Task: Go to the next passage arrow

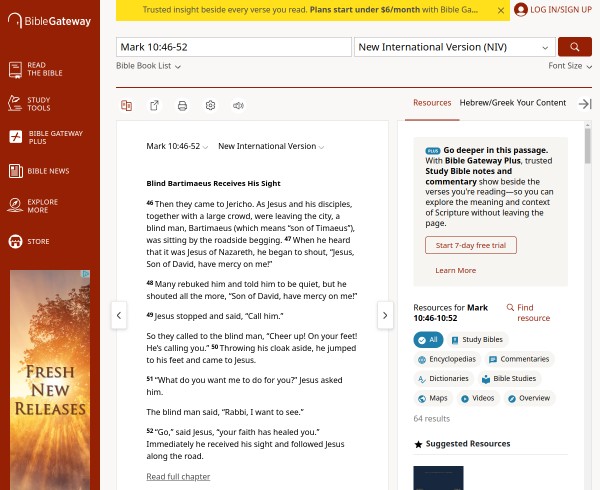Action: 385,315
